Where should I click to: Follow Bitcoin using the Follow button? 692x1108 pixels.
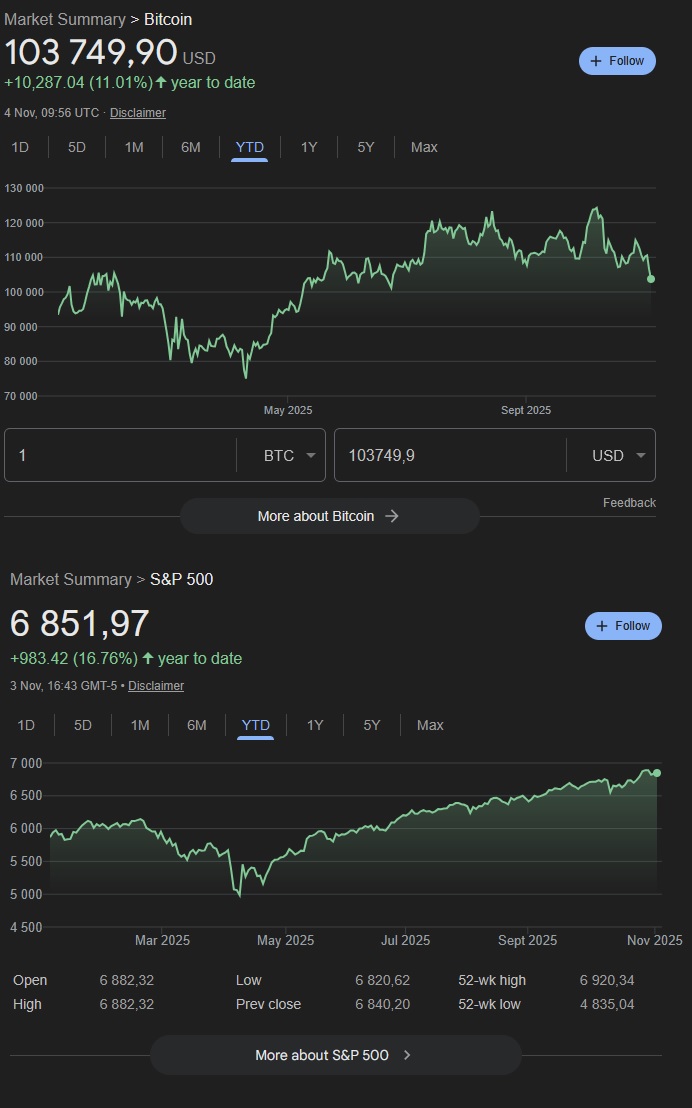[x=617, y=61]
